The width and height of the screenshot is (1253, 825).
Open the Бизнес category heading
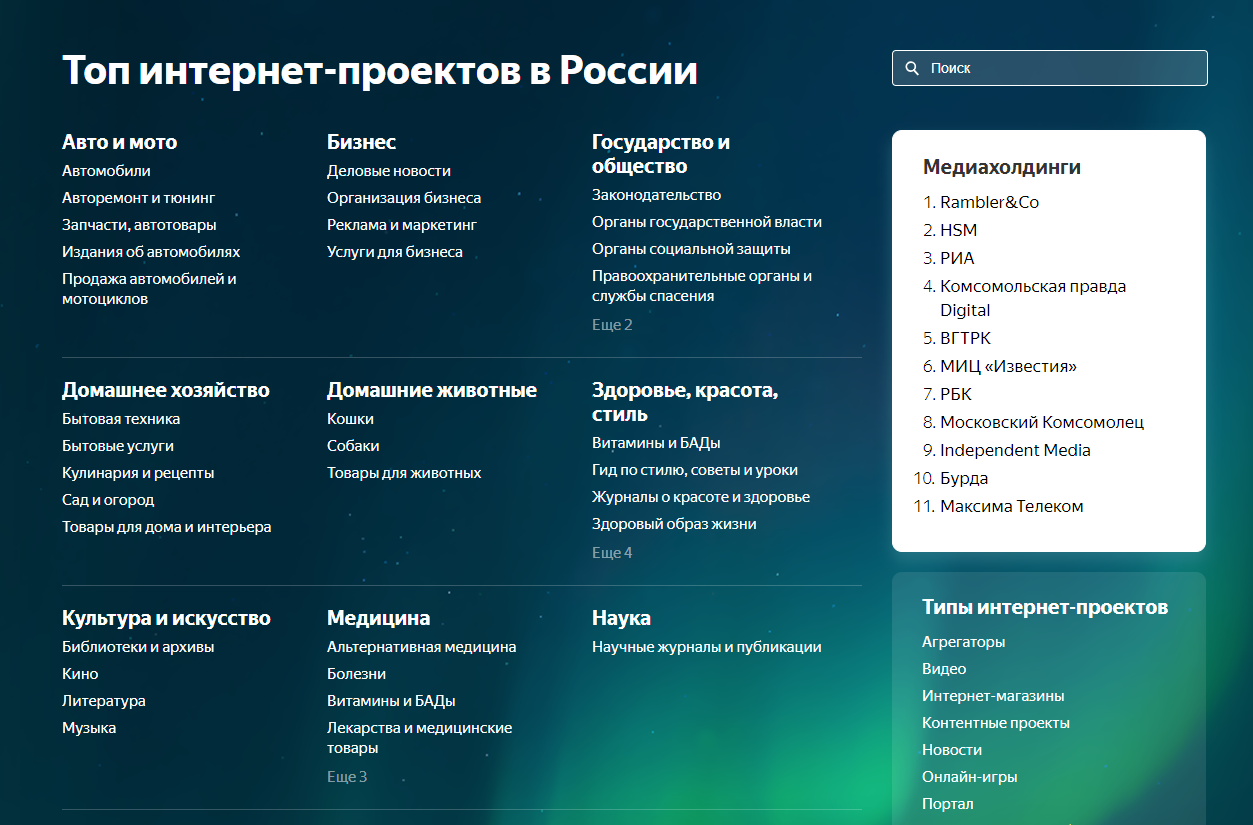tap(361, 142)
